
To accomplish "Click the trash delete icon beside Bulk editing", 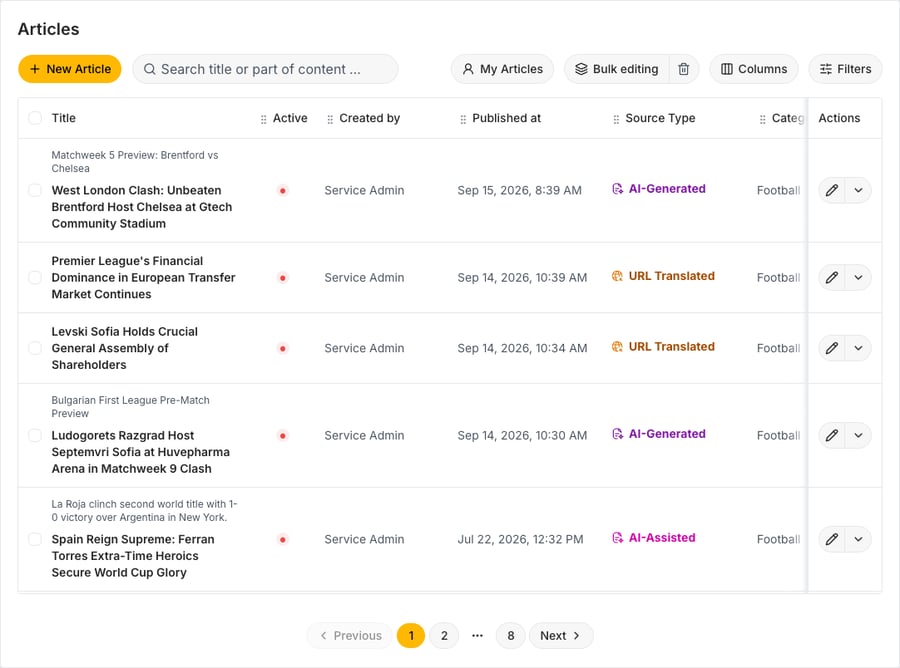I will pos(684,69).
